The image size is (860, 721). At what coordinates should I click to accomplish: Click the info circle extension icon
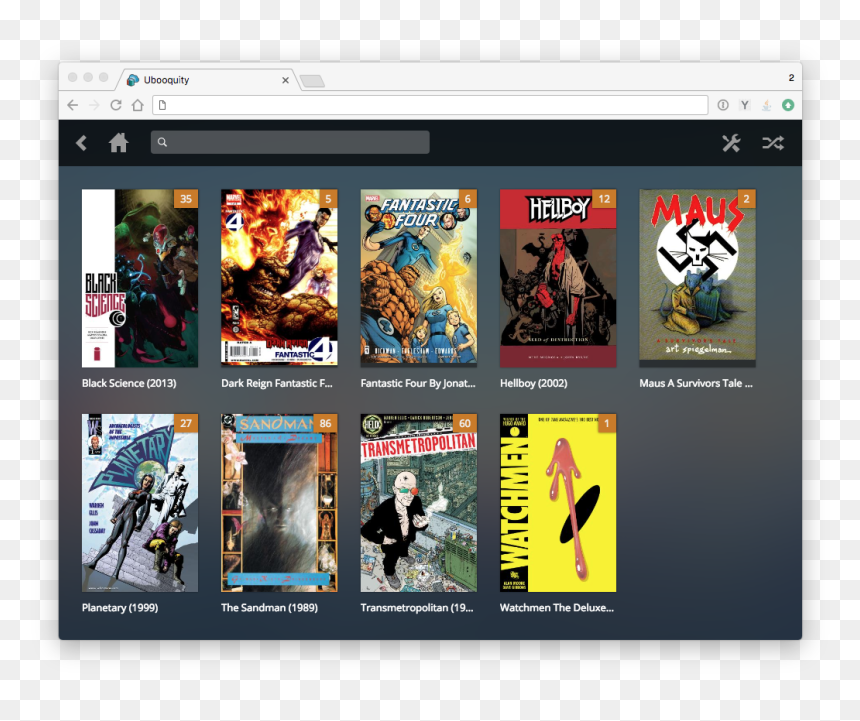coord(723,105)
